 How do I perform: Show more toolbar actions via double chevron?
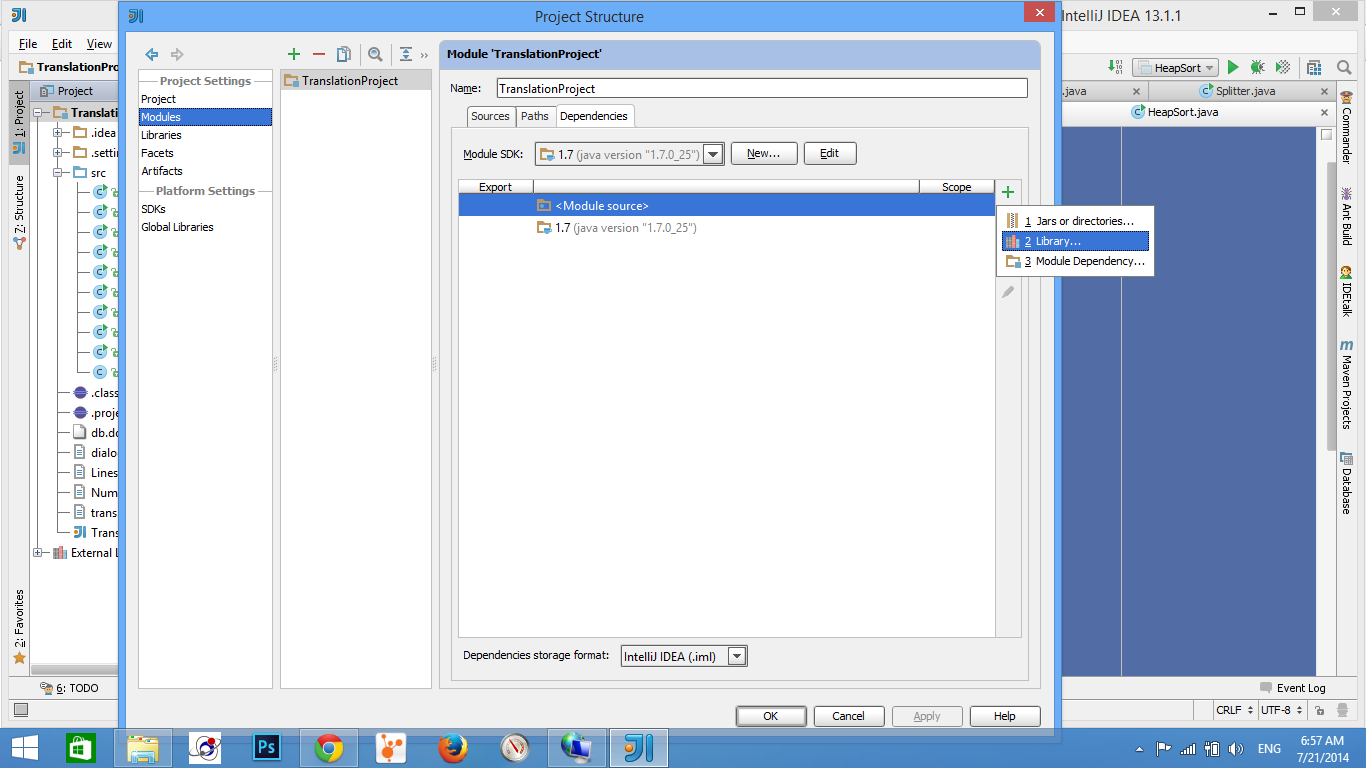point(424,55)
